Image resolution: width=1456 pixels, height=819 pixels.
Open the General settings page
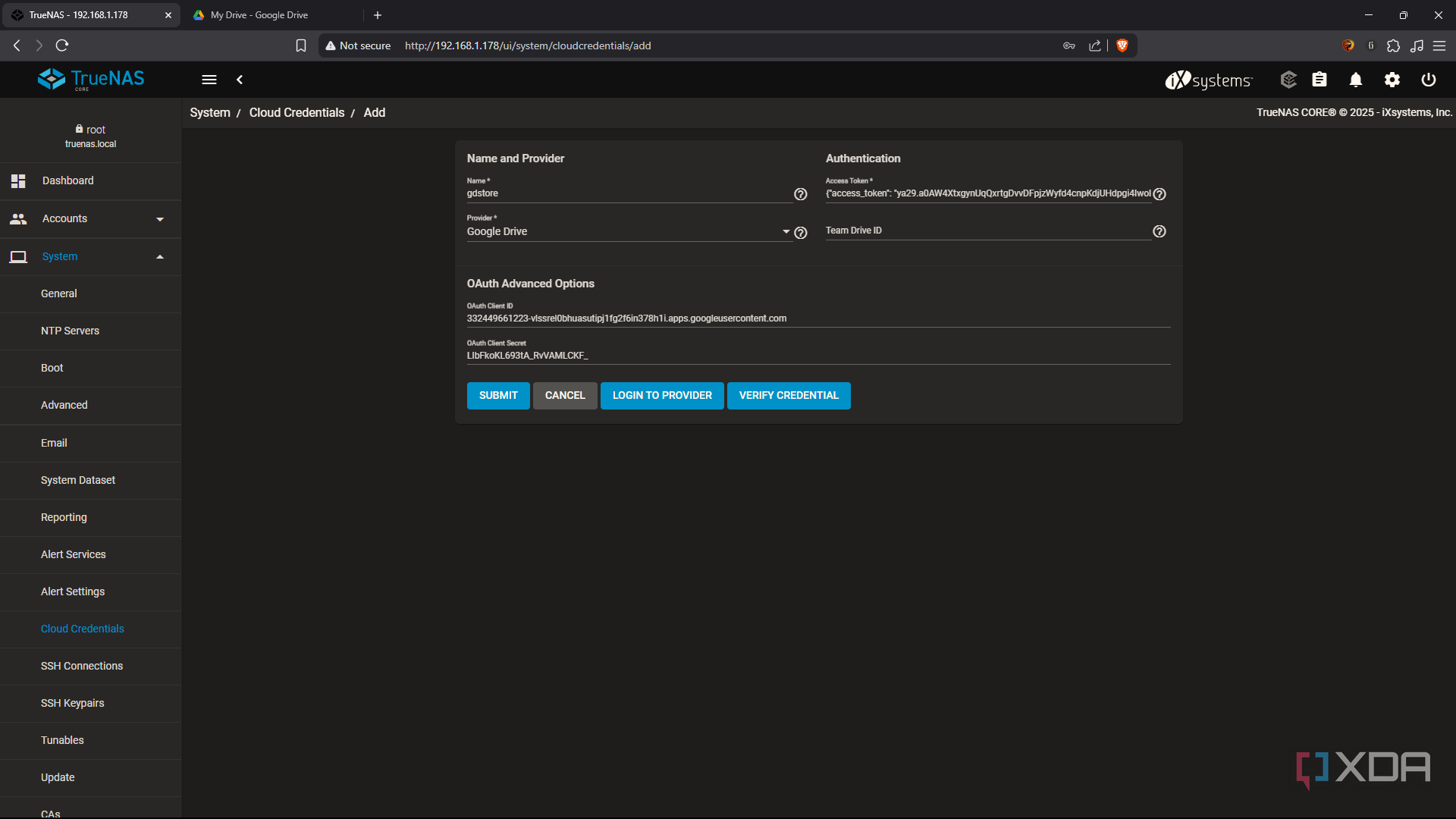pos(91,293)
